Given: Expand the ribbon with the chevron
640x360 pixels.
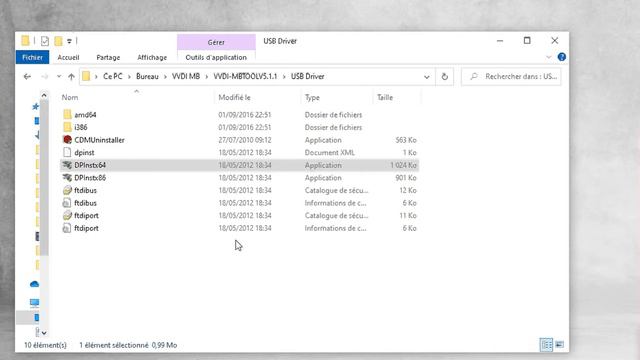Looking at the screenshot, I should click(549, 57).
